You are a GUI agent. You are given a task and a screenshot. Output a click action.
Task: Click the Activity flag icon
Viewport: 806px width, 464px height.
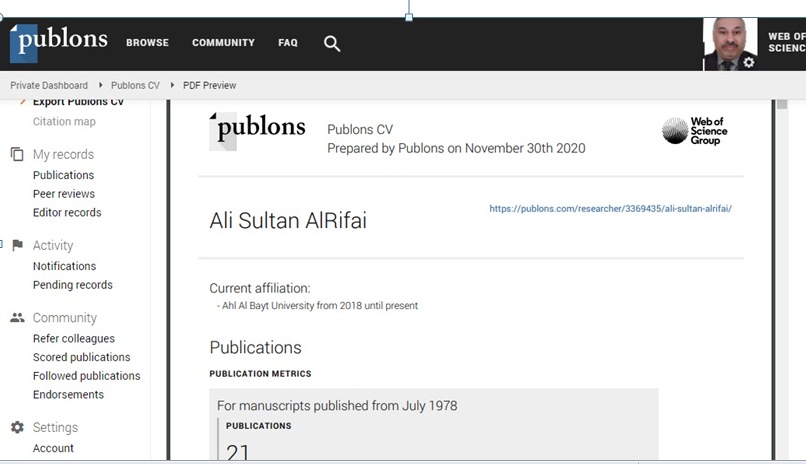[x=17, y=245]
